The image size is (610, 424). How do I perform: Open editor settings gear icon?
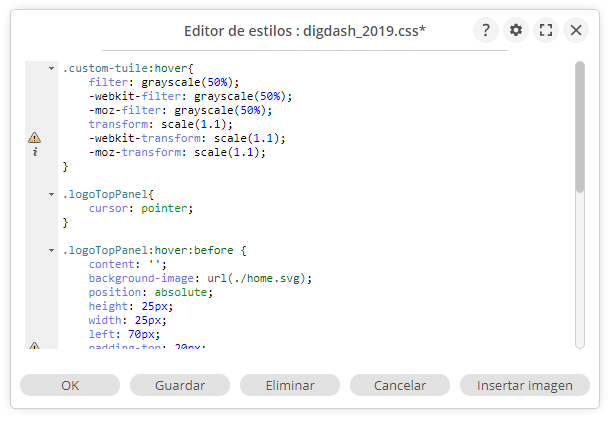515,30
